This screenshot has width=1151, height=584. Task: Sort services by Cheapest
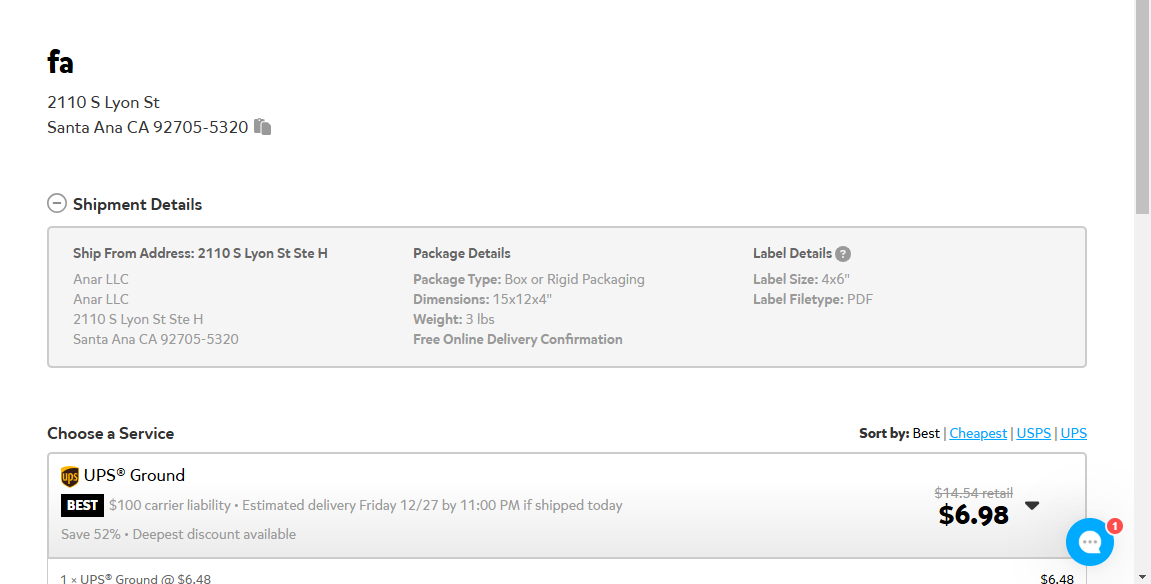click(978, 433)
